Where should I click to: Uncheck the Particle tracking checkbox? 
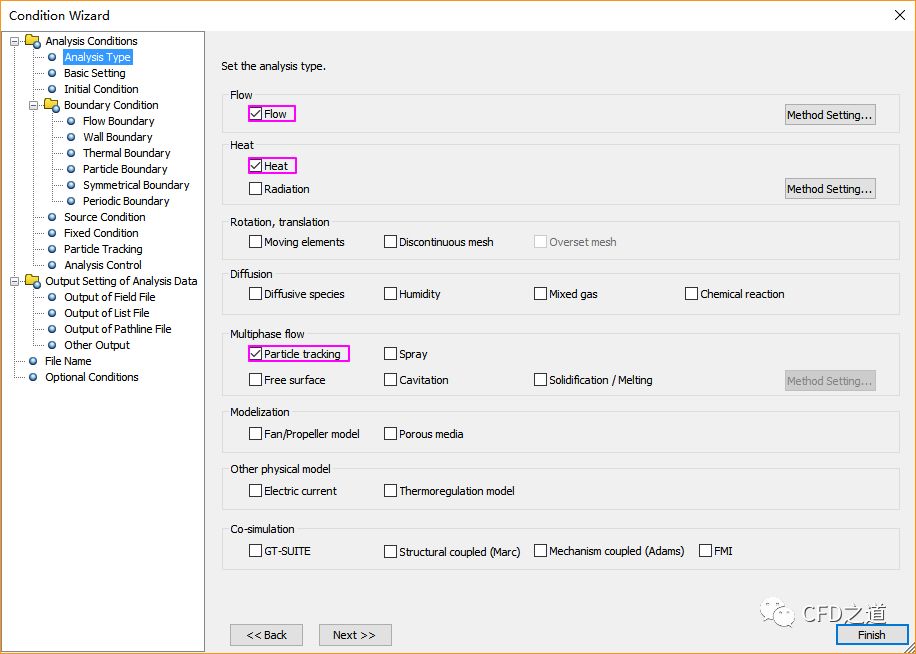256,354
